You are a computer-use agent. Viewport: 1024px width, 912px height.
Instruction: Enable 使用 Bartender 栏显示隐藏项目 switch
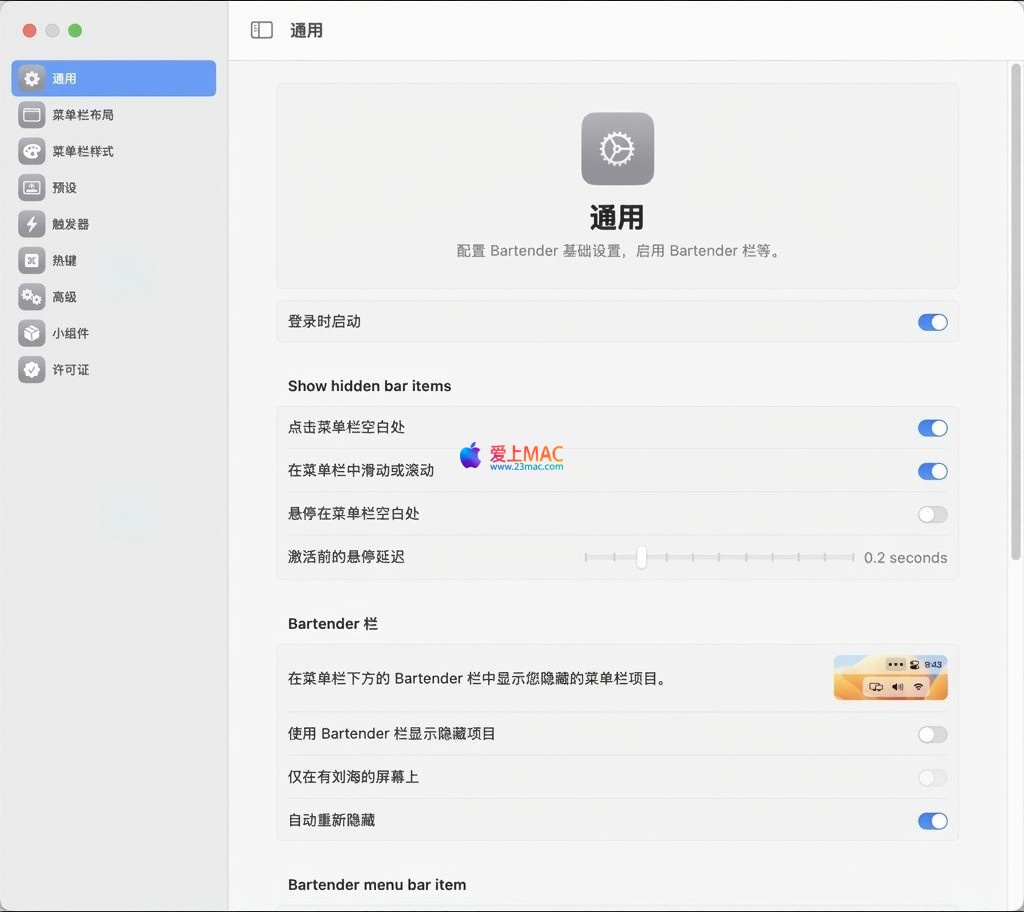pyautogui.click(x=932, y=735)
